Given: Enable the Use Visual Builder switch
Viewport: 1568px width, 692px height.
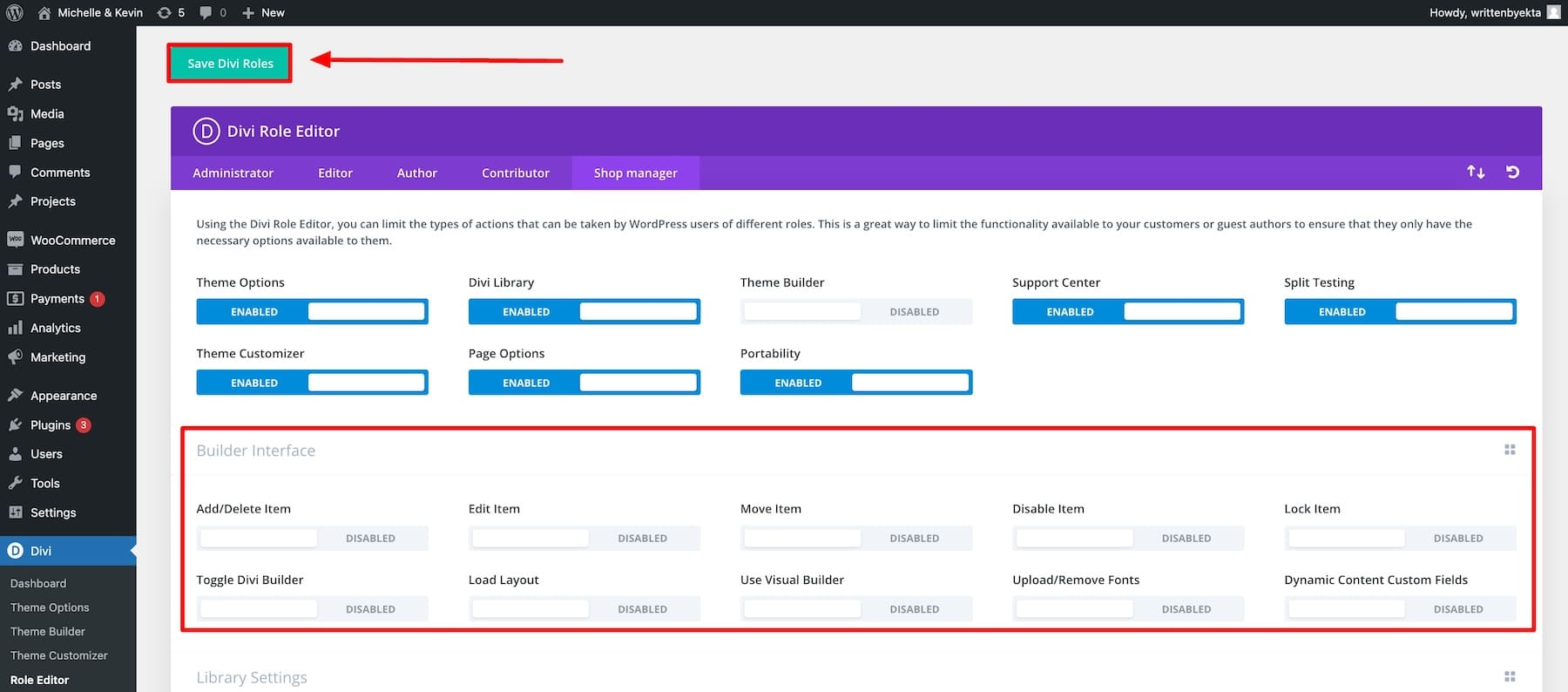Looking at the screenshot, I should (x=856, y=609).
